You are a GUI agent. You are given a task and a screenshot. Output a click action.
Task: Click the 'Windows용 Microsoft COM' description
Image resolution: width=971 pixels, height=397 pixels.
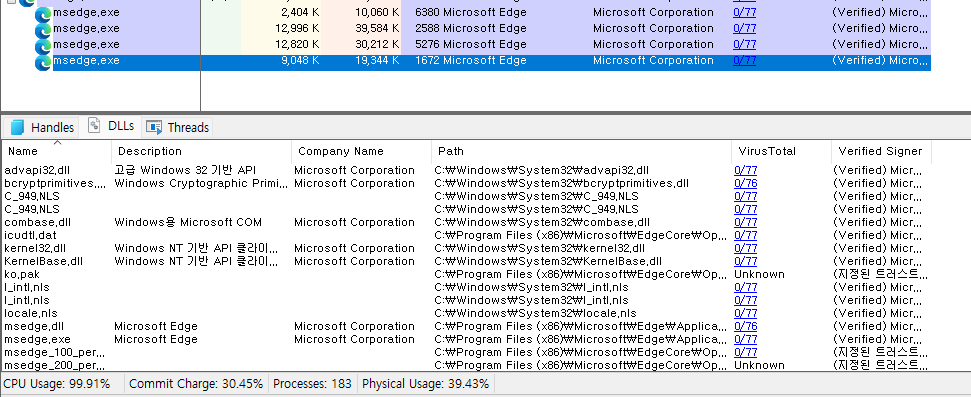tap(188, 222)
